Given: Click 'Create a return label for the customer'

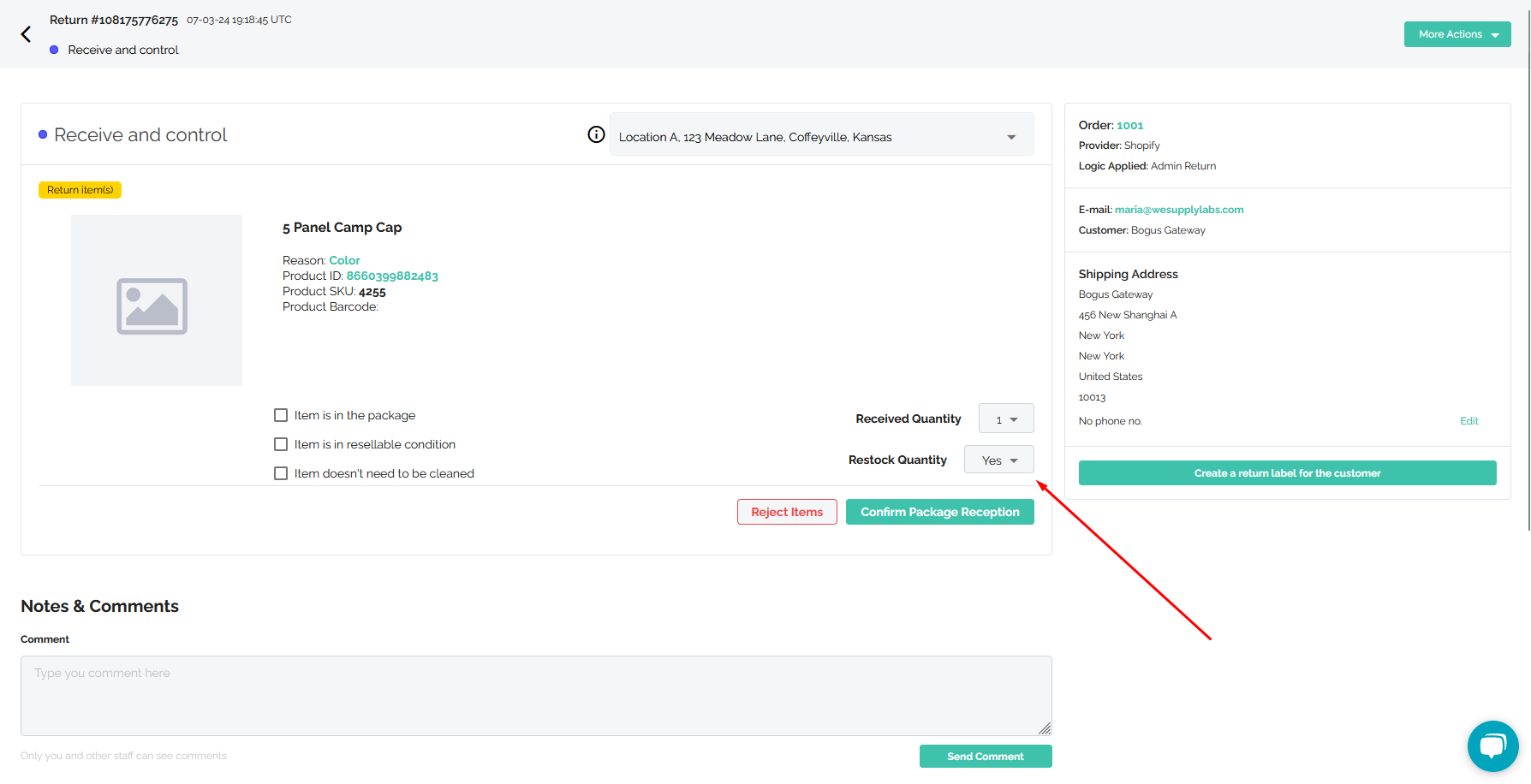Looking at the screenshot, I should pyautogui.click(x=1287, y=473).
